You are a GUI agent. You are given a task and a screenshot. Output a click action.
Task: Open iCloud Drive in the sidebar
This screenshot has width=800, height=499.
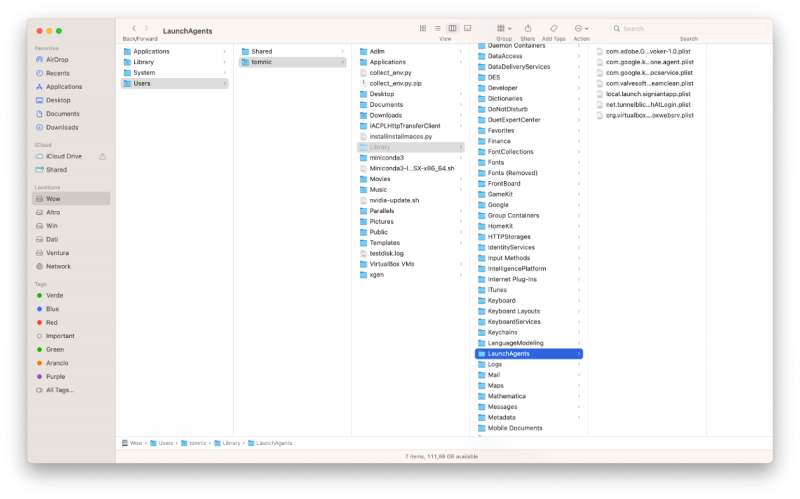point(63,156)
